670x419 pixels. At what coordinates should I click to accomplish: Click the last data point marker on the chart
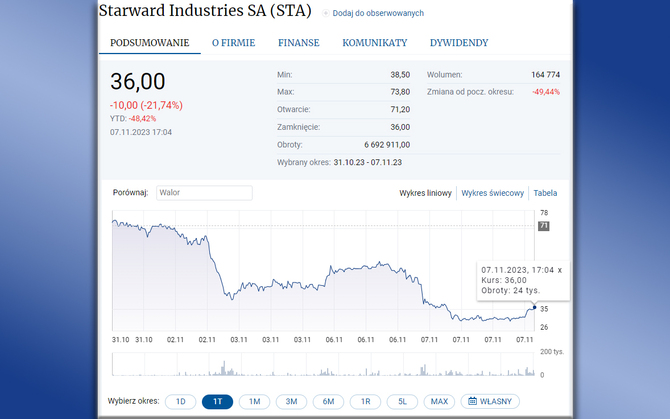(534, 308)
